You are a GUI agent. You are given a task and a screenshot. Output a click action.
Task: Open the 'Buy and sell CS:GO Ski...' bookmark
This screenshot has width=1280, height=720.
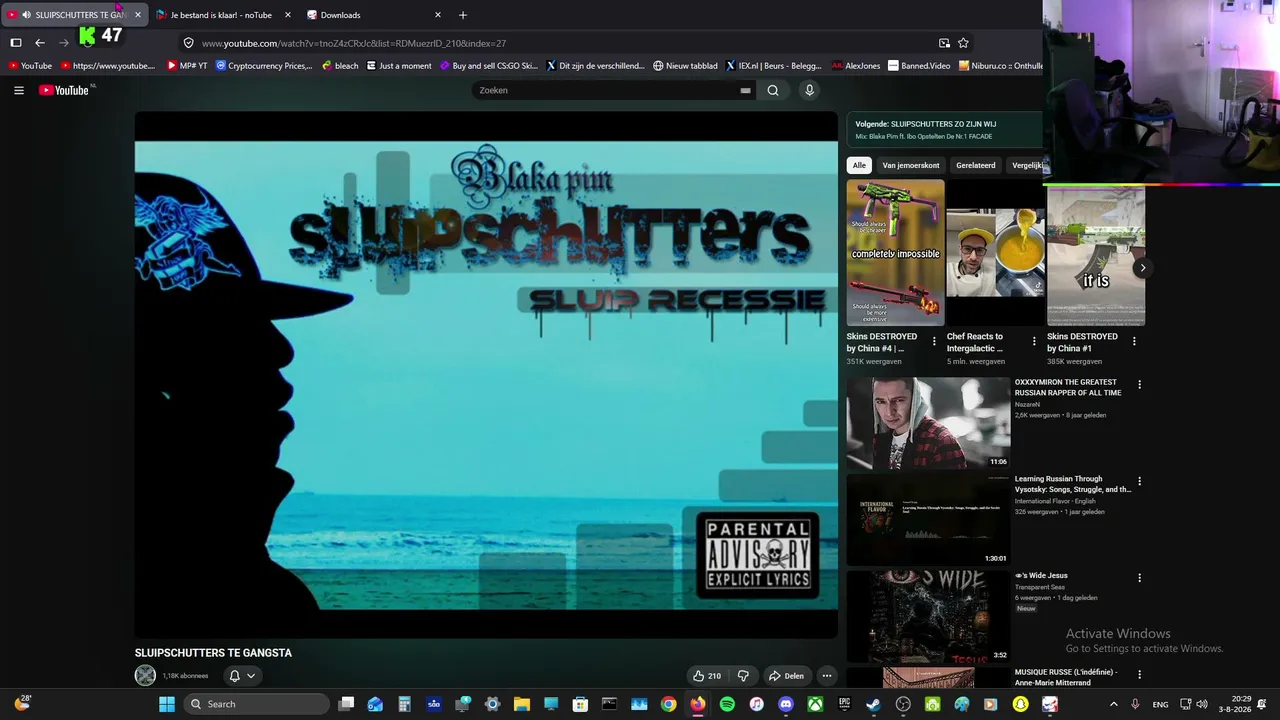[x=489, y=66]
